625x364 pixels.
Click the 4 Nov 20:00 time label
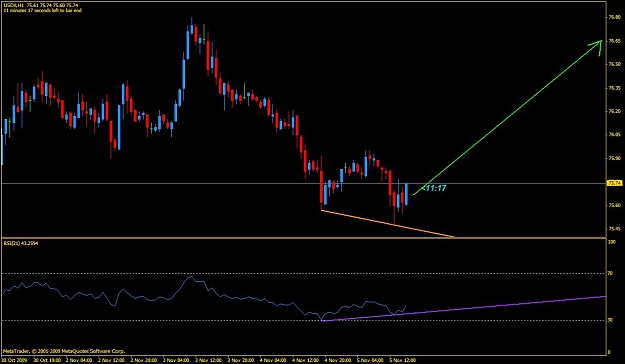click(x=338, y=360)
